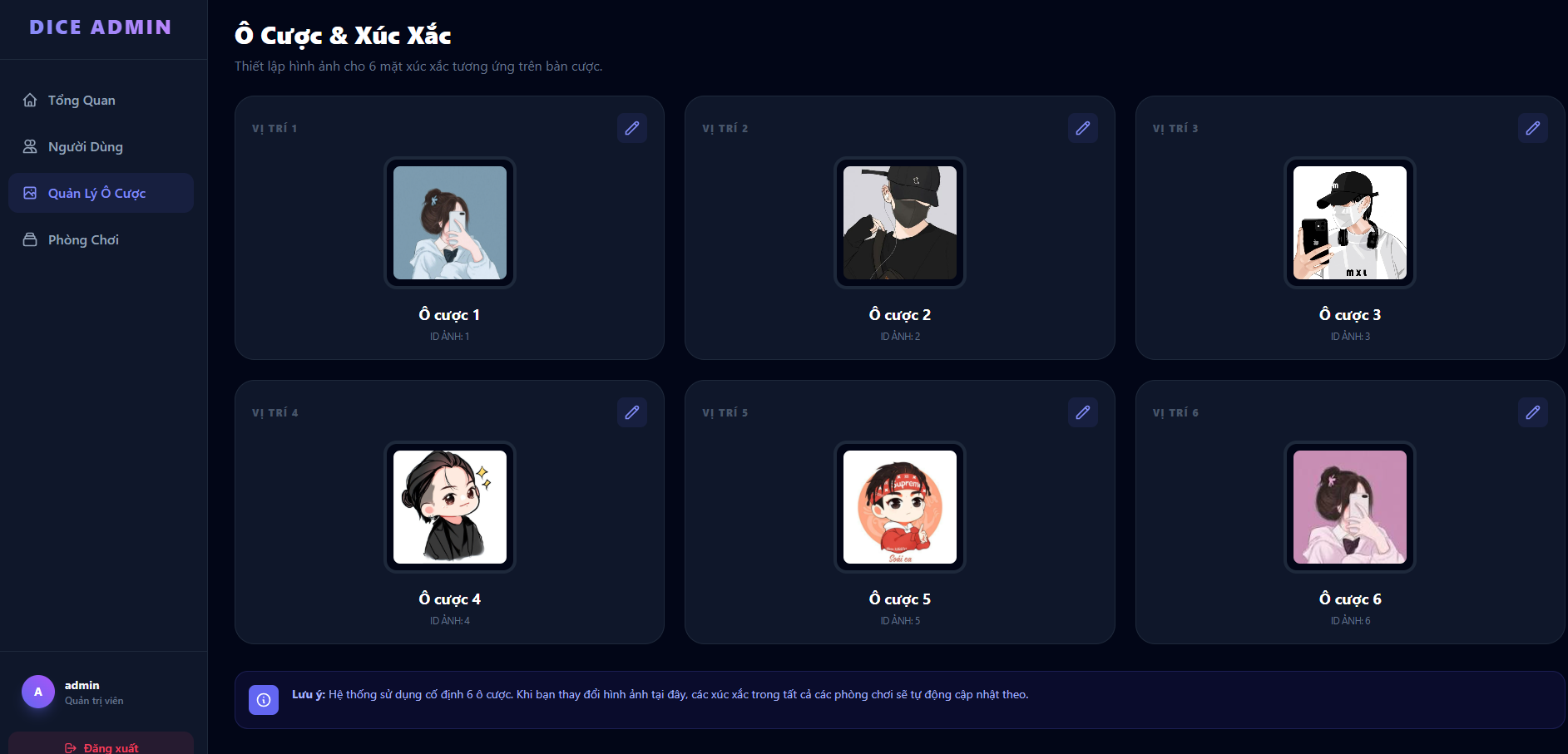Click the Ô cược 4 chibi thumbnail

click(450, 507)
